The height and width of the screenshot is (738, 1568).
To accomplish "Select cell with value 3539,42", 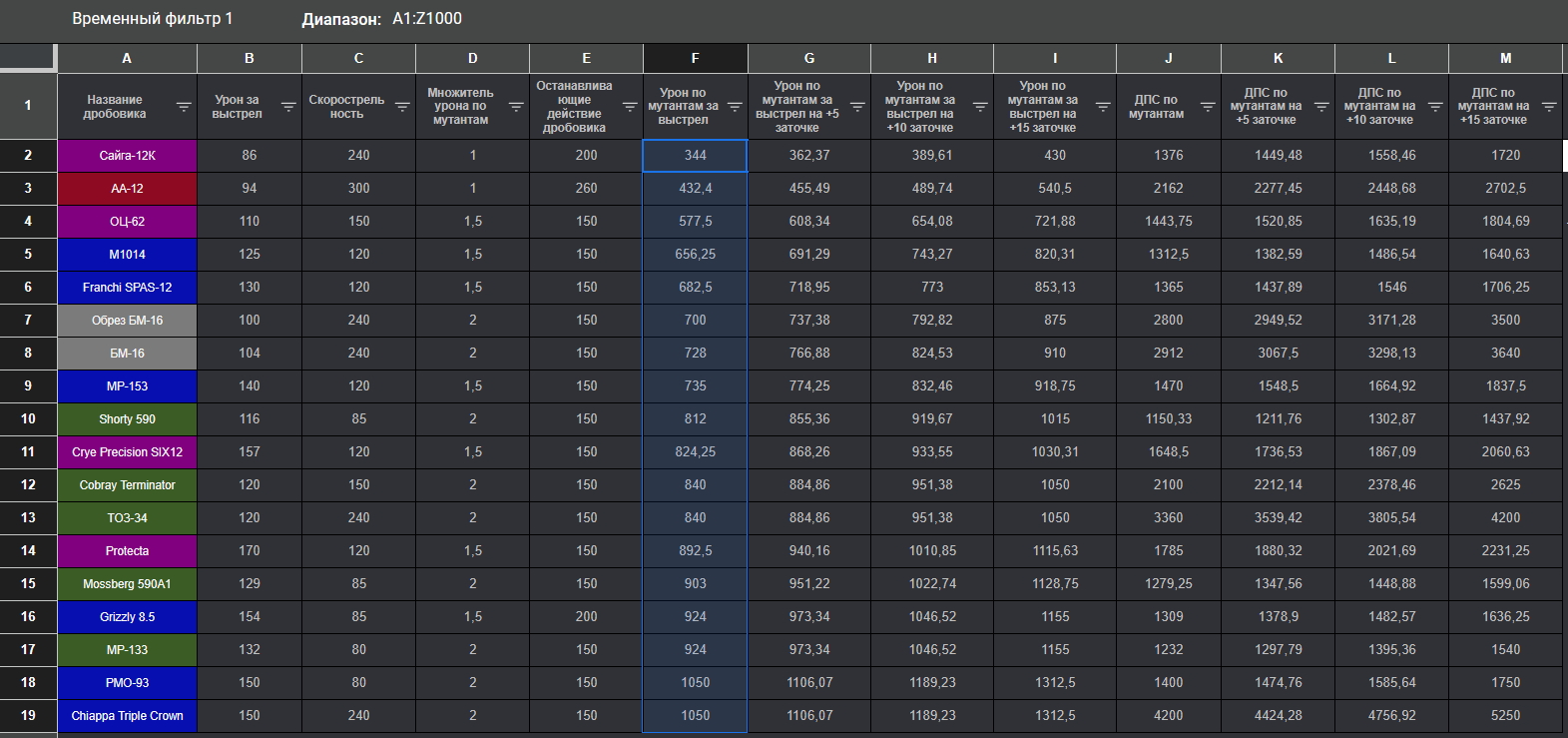I will click(1278, 517).
